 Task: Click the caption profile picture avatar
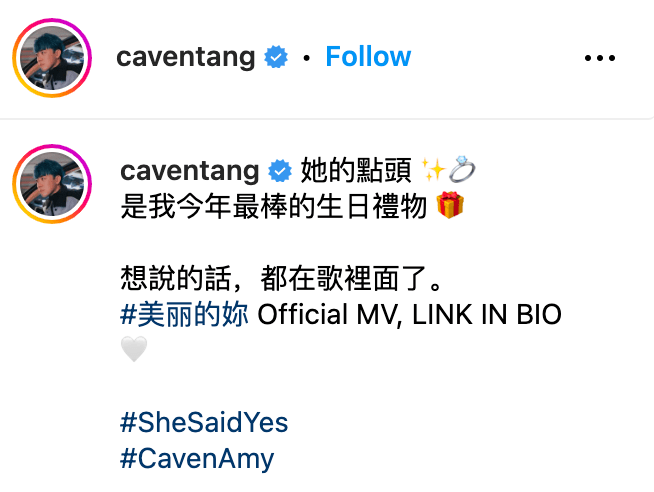point(52,184)
